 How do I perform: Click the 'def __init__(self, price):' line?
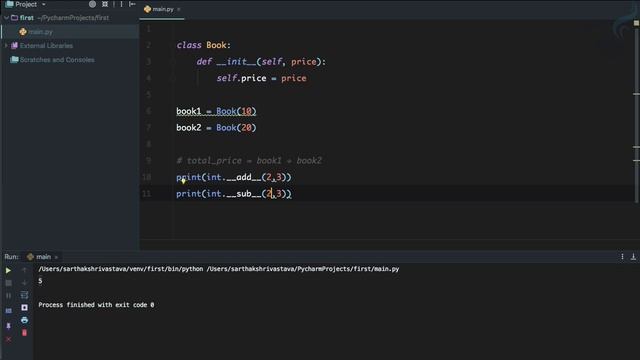click(261, 62)
